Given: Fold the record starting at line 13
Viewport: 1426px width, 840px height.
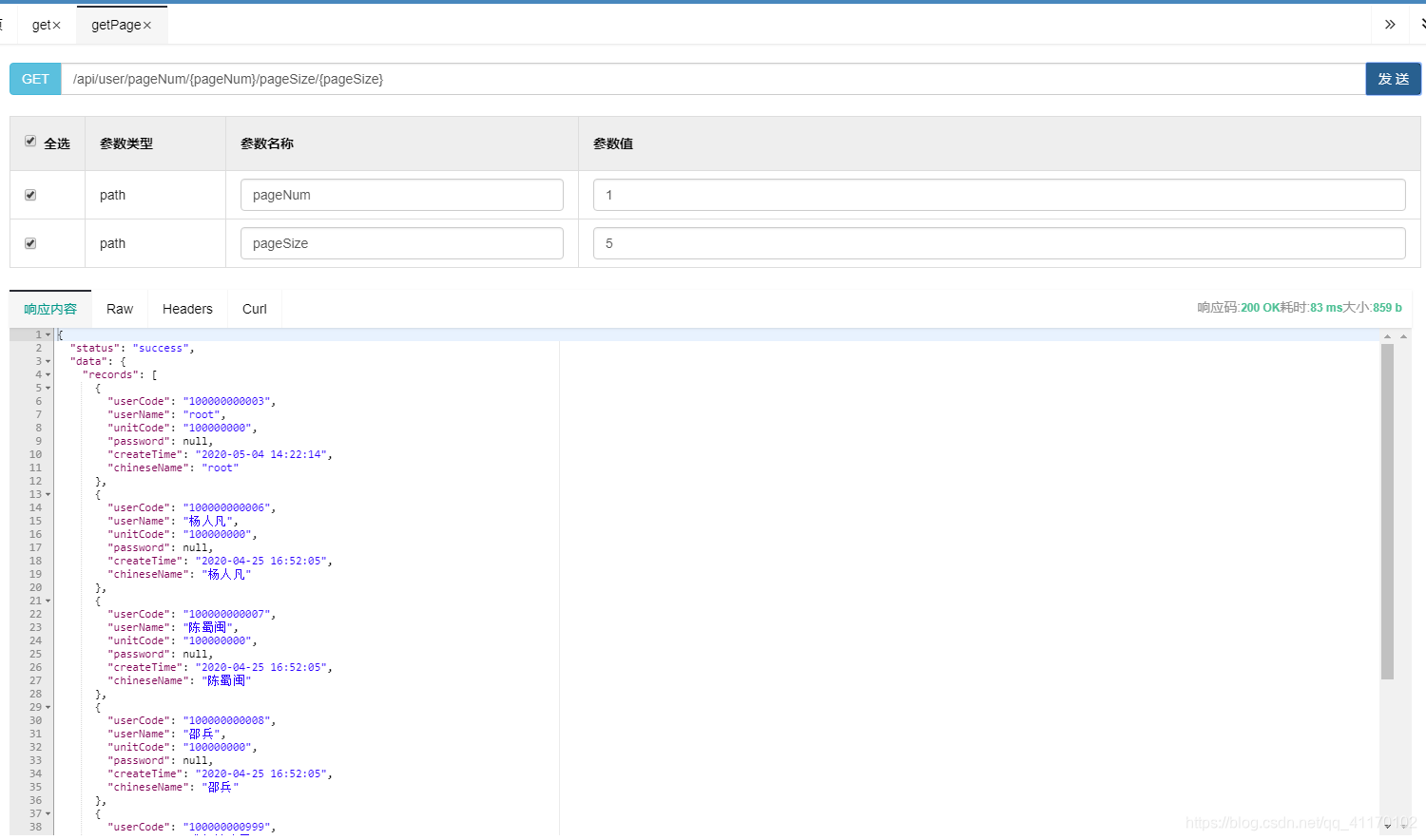Looking at the screenshot, I should (48, 494).
